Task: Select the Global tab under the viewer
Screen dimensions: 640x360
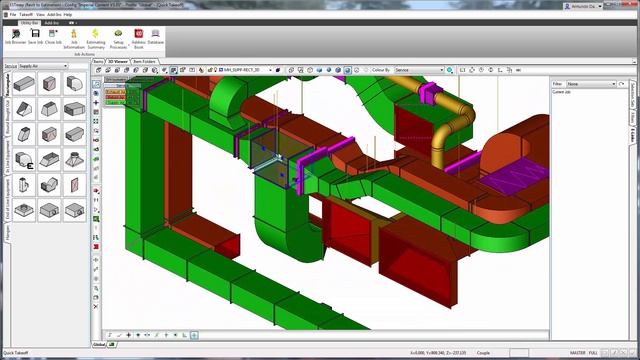Action: (x=99, y=344)
